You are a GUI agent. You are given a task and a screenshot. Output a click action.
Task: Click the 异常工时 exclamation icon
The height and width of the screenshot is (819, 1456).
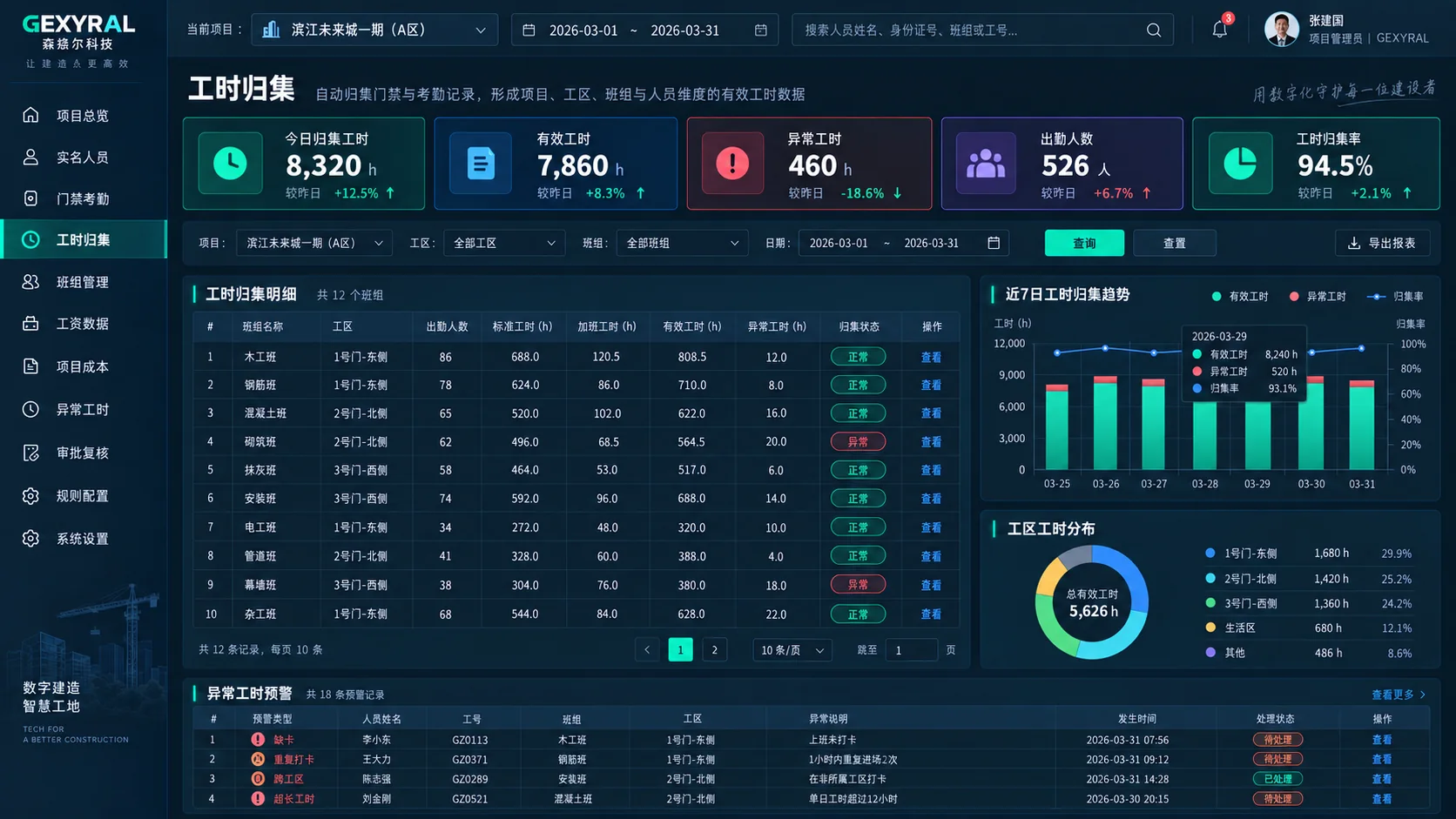tap(732, 163)
